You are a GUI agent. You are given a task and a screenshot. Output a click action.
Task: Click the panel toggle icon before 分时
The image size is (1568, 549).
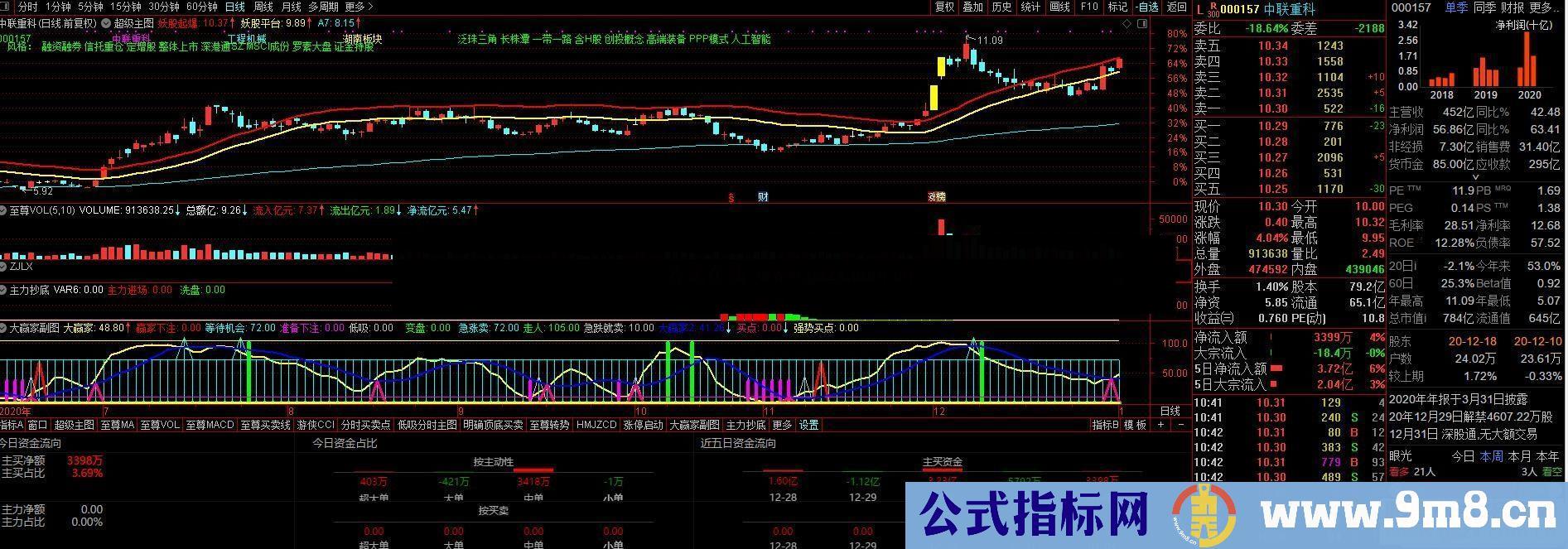coord(5,7)
